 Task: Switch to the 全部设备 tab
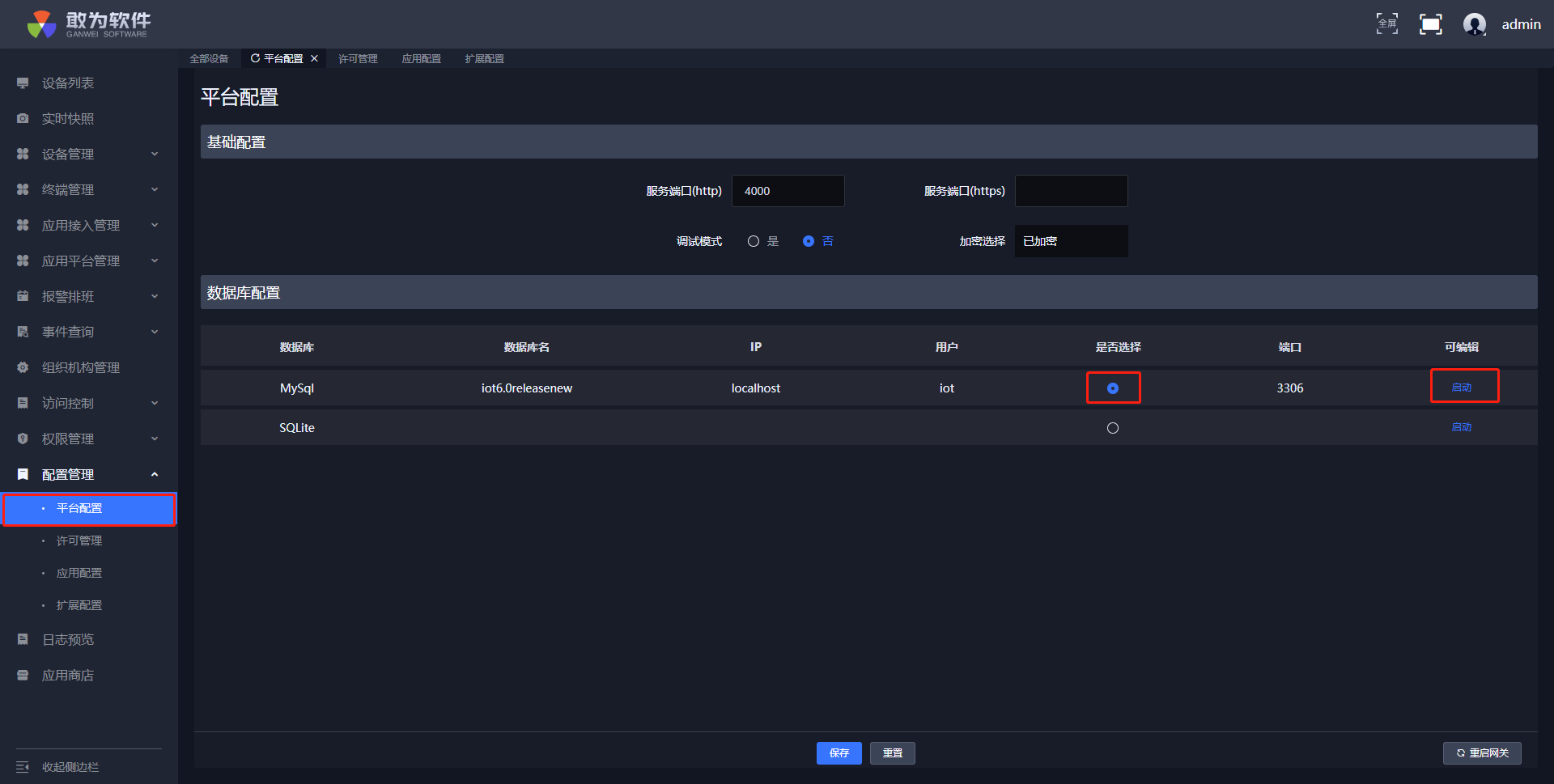[x=209, y=59]
